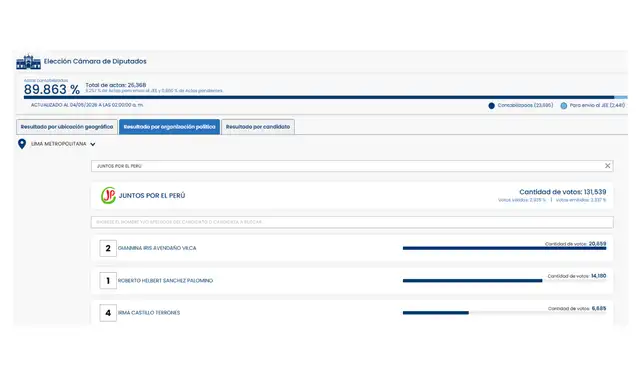Open the Resultado por ubicación geográfica tab
Screen dimensions: 640x376
click(67, 127)
